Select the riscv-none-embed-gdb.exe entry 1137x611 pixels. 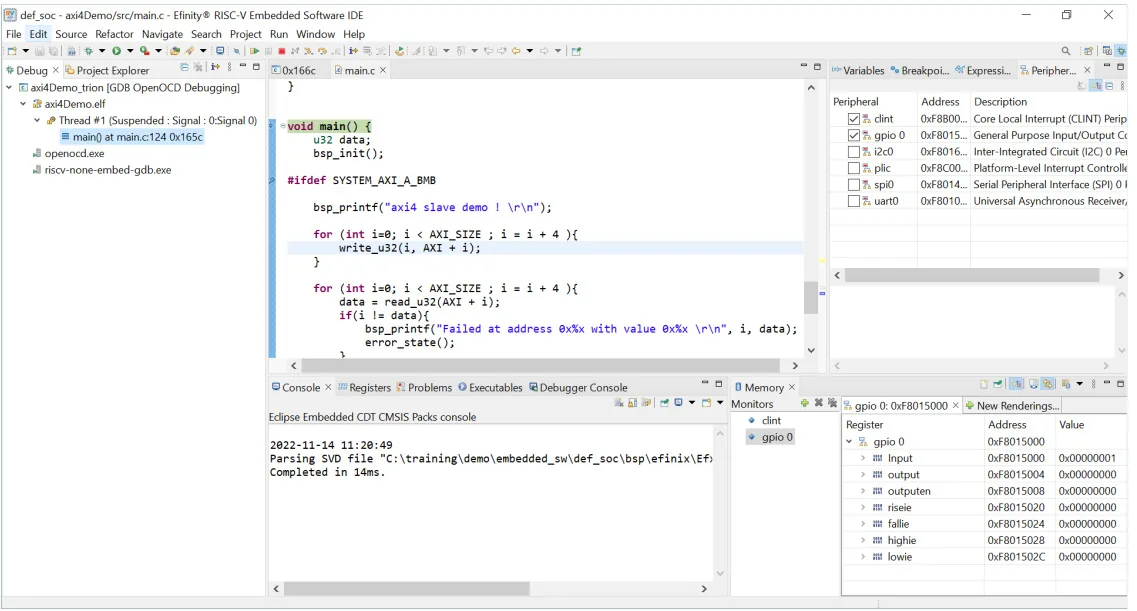click(102, 170)
